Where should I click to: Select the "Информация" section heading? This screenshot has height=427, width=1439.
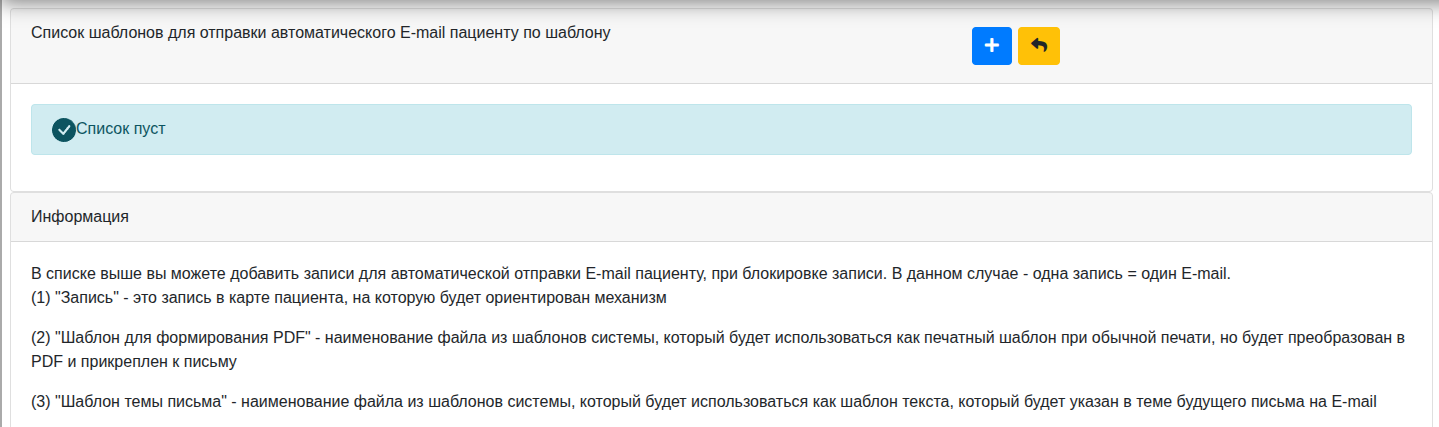[x=80, y=216]
